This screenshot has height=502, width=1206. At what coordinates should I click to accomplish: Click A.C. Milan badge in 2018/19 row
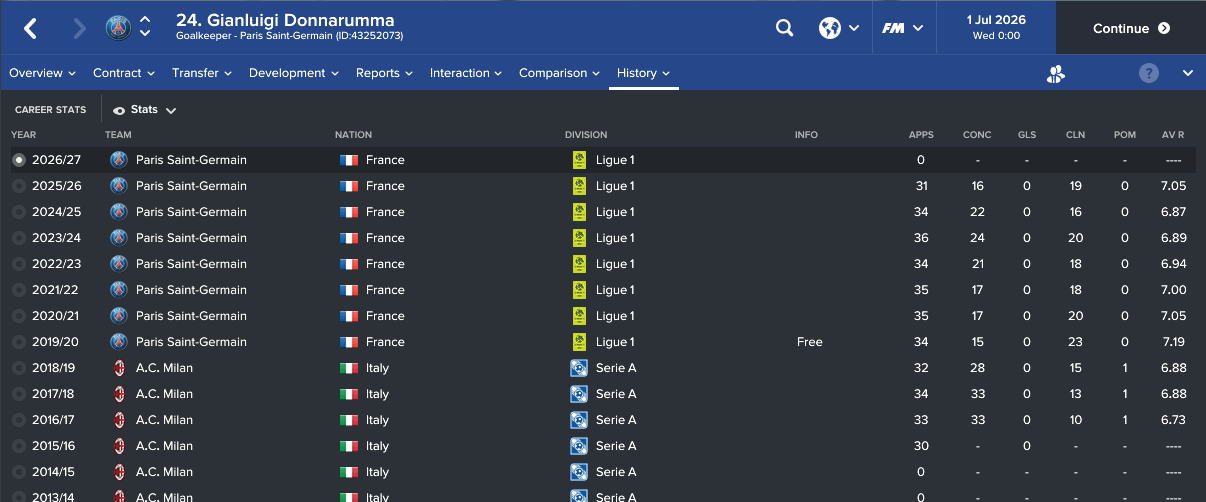119,368
